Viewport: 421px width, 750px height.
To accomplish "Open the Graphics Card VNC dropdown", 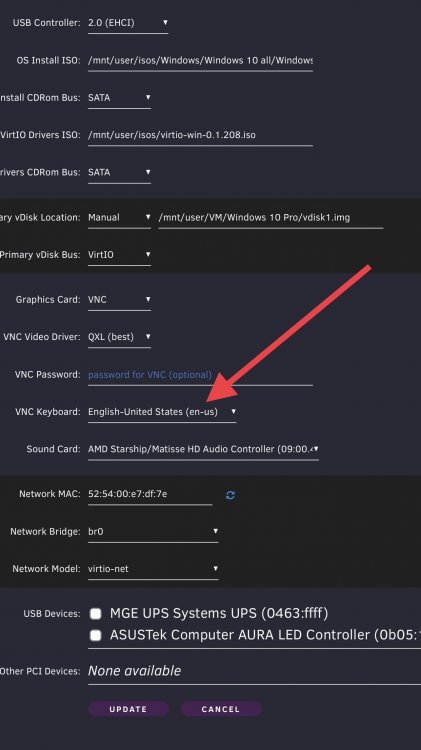I will pos(119,300).
